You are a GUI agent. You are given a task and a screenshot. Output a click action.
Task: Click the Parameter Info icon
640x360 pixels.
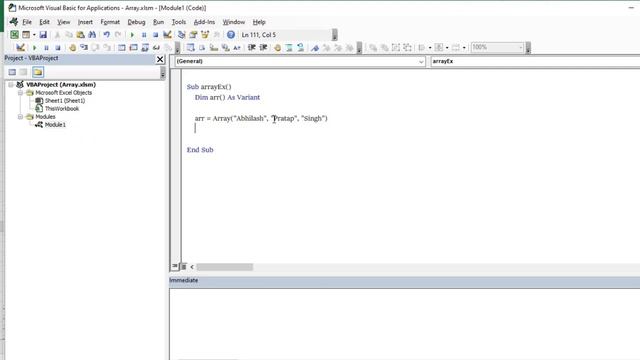[225, 48]
